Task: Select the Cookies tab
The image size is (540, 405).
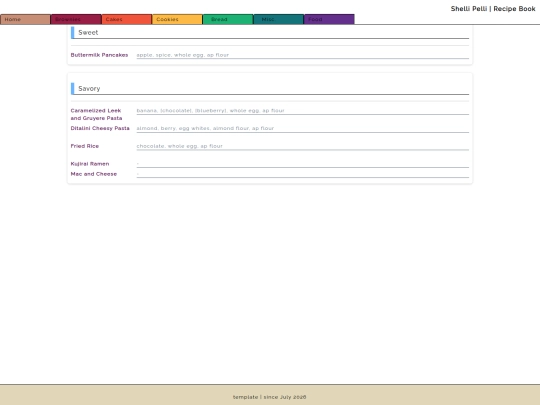Action: (177, 19)
